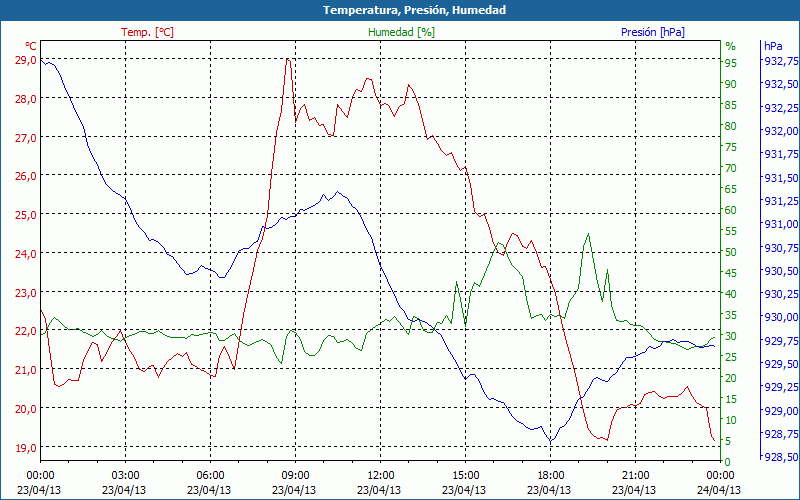Click the '06:00' time axis label
The width and height of the screenshot is (800, 500).
pos(210,475)
